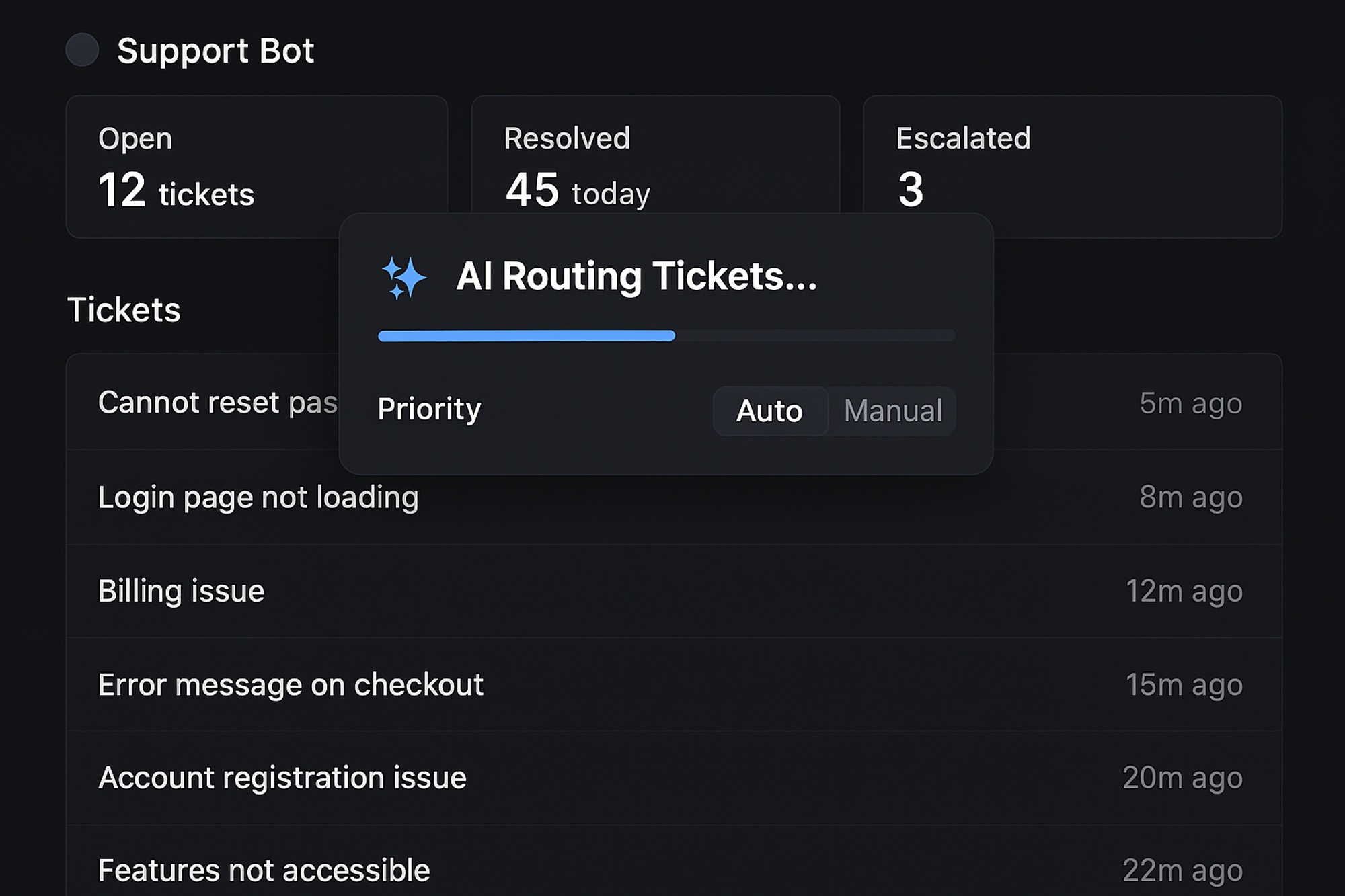
Task: Click the 5m ago timestamp
Action: click(x=1190, y=403)
